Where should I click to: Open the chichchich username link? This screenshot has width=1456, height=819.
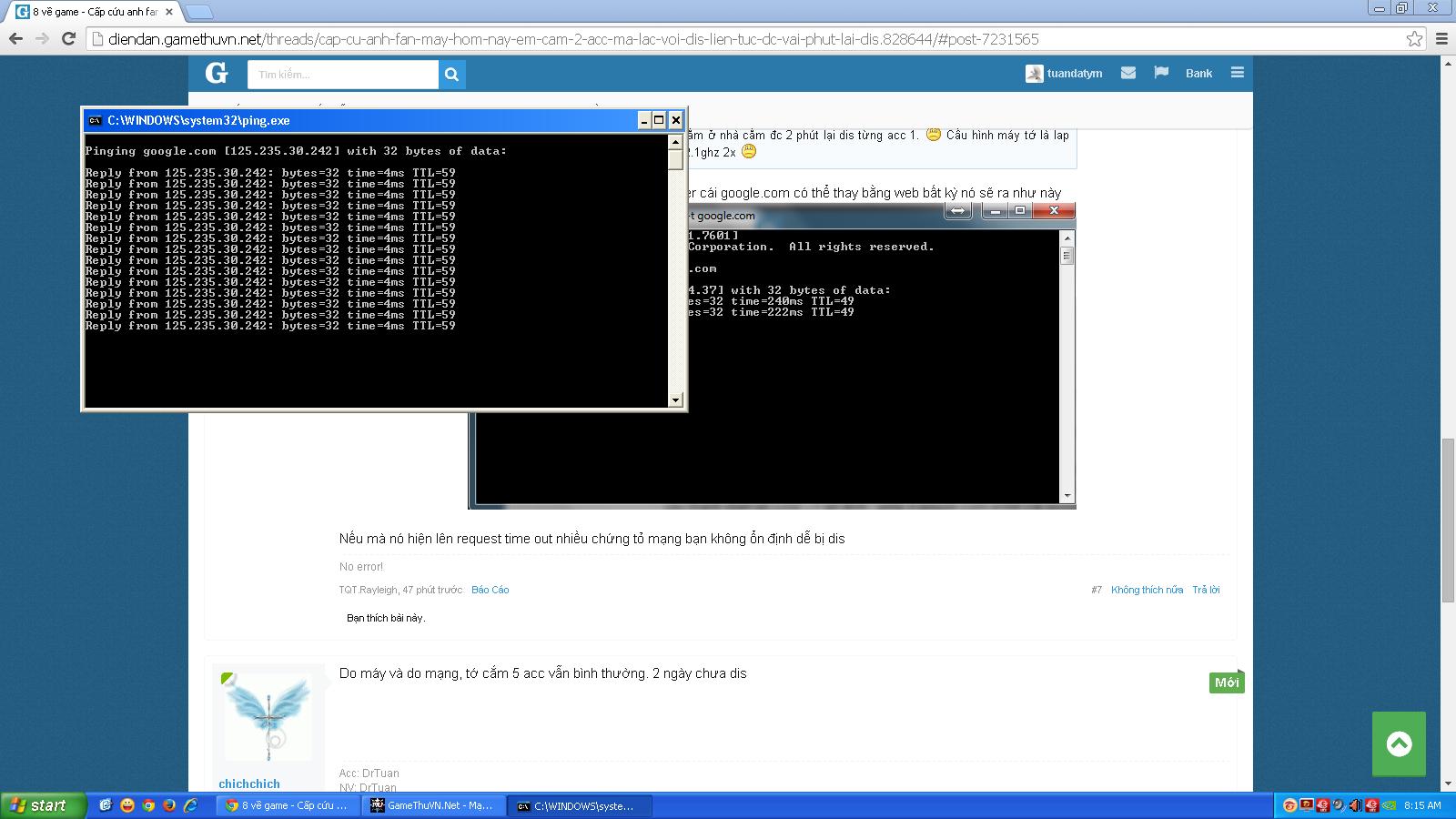coord(249,784)
